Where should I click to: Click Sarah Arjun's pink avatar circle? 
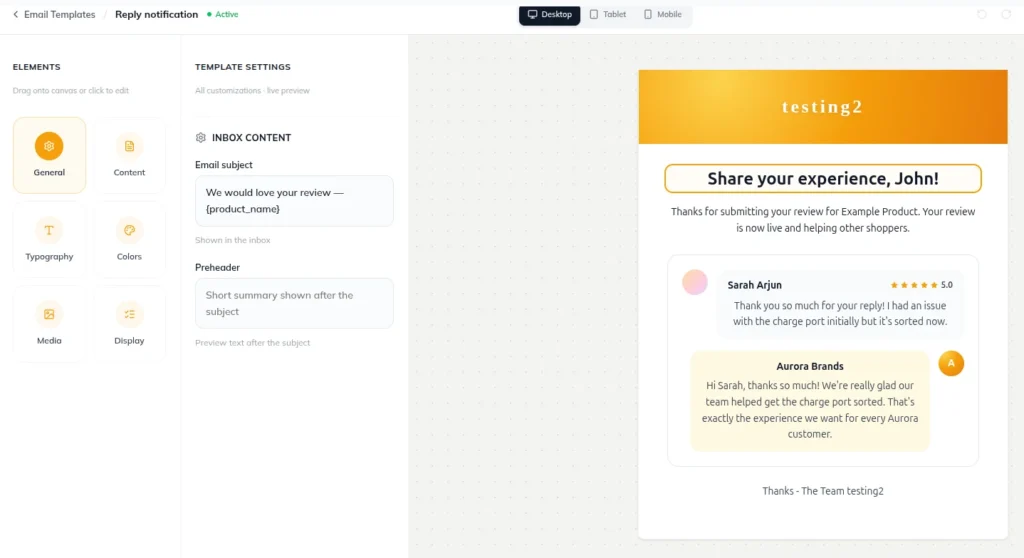click(x=695, y=282)
